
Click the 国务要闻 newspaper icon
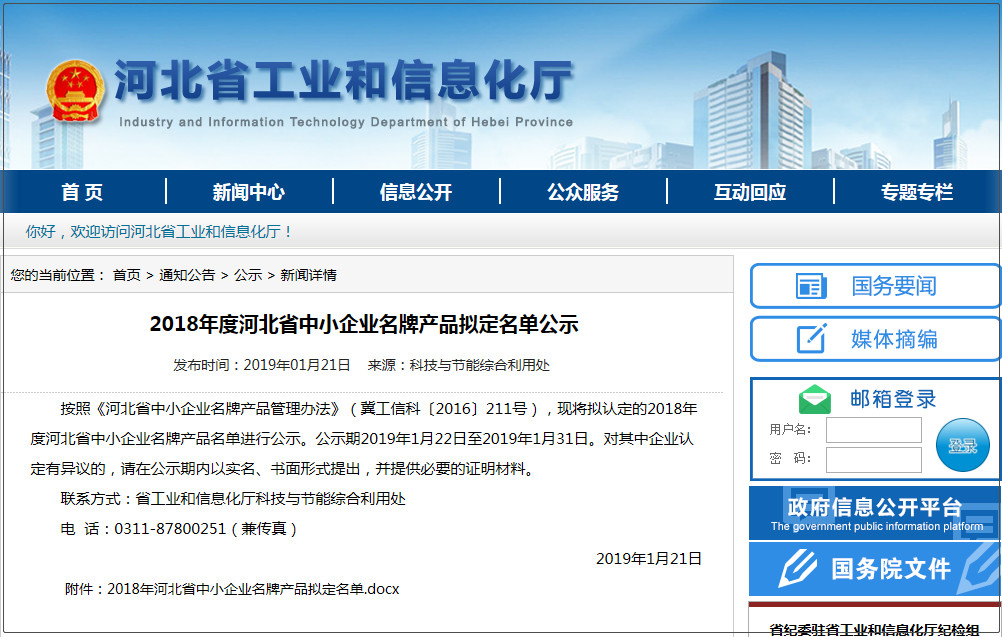[811, 286]
